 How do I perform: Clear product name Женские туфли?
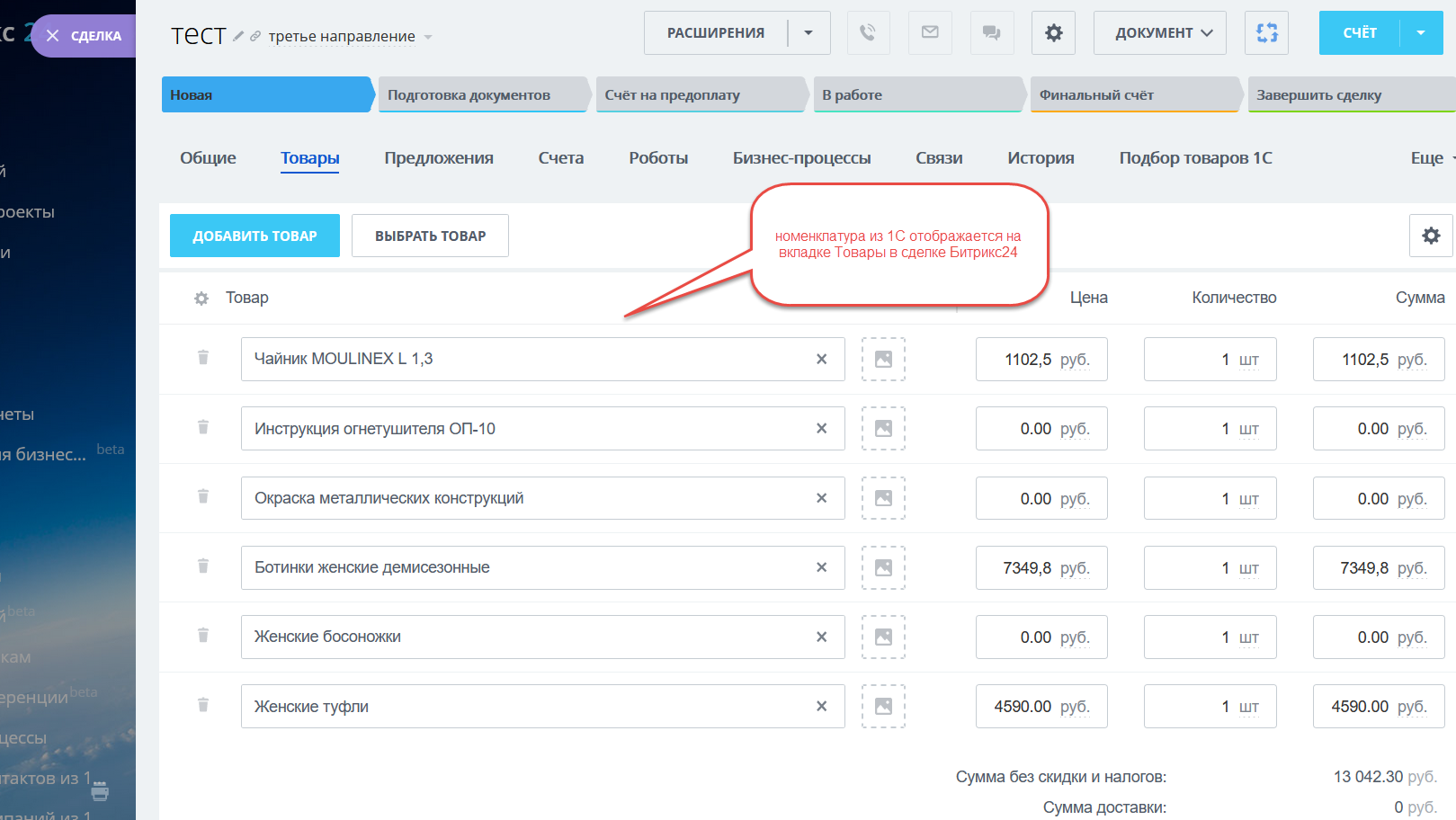click(x=821, y=707)
